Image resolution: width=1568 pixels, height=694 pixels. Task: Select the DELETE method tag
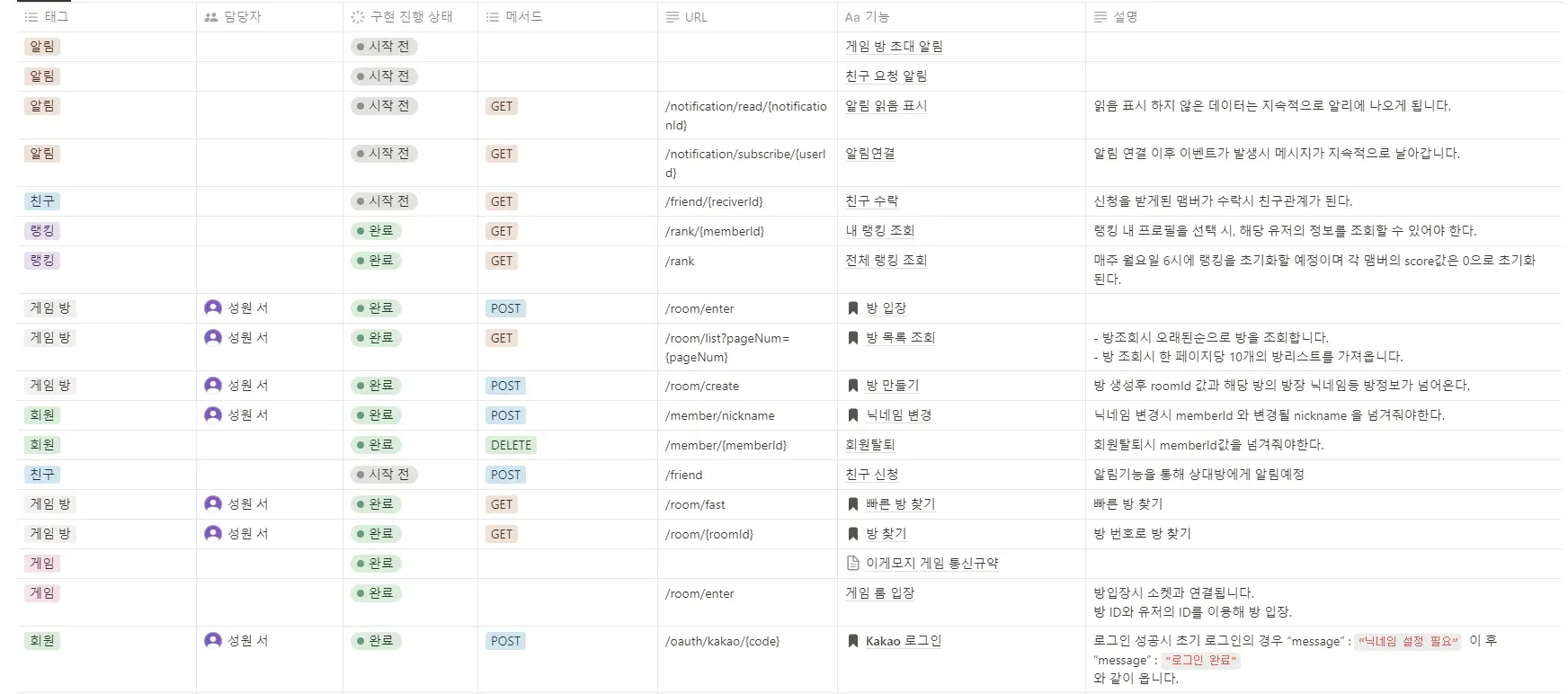coord(511,445)
